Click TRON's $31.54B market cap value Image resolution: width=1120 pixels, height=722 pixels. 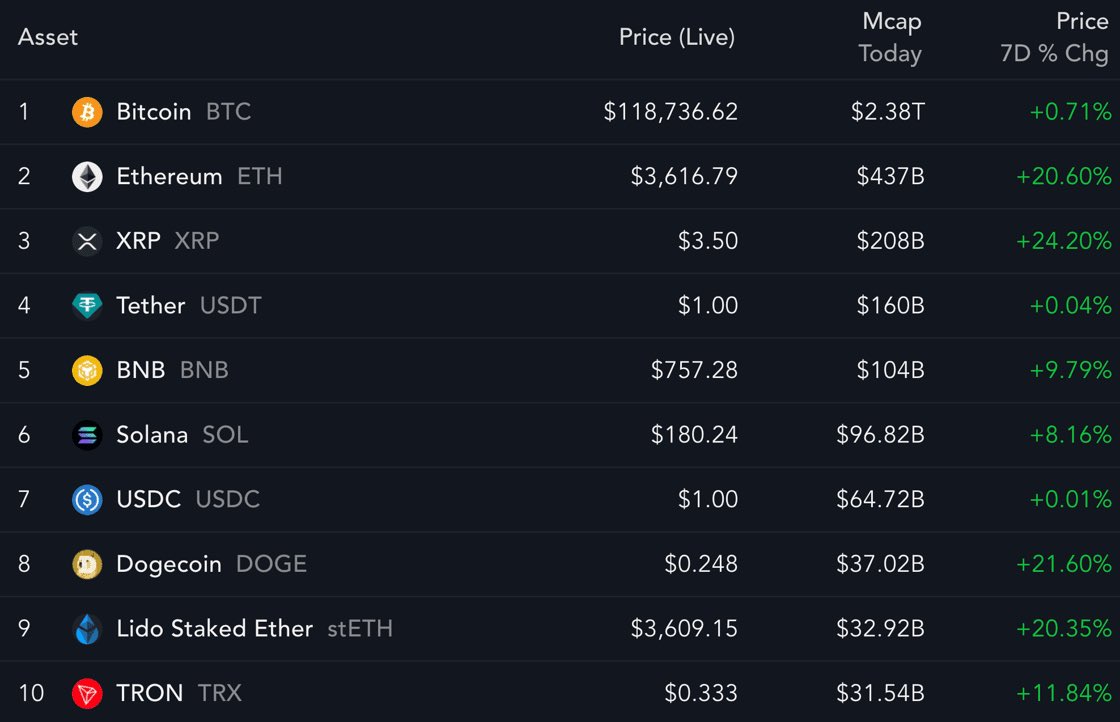[x=880, y=693]
